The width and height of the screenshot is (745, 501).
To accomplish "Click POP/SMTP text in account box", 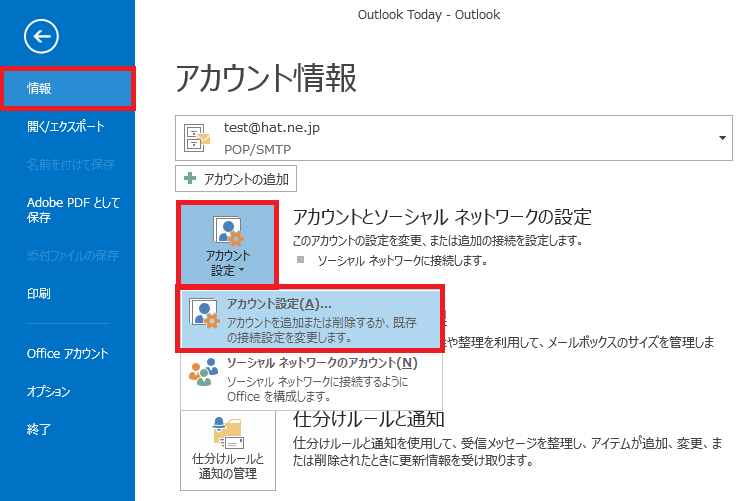I will point(257,149).
